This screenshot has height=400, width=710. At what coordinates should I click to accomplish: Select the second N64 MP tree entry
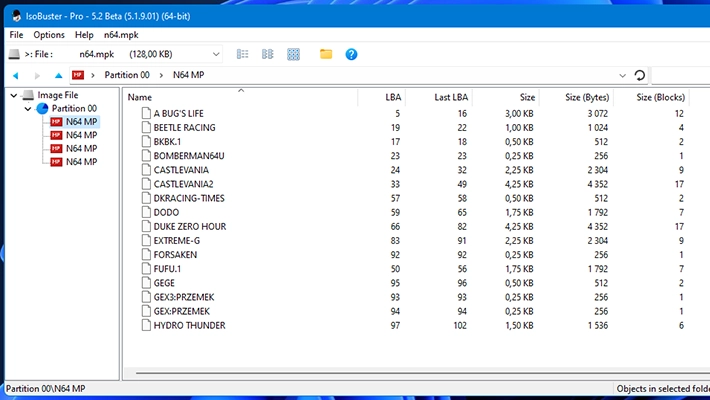[x=82, y=135]
